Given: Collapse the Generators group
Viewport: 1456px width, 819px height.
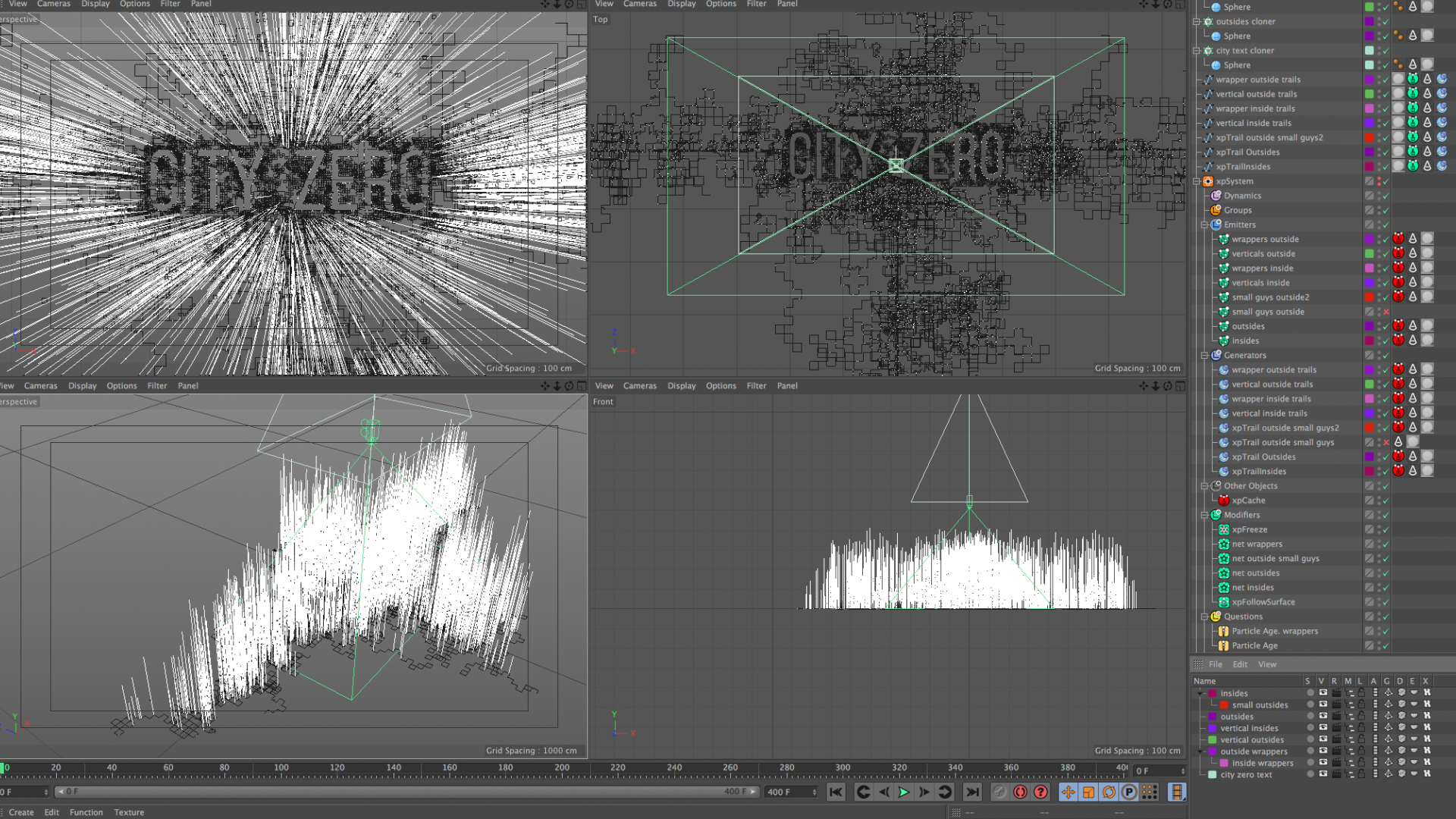Looking at the screenshot, I should [x=1204, y=355].
